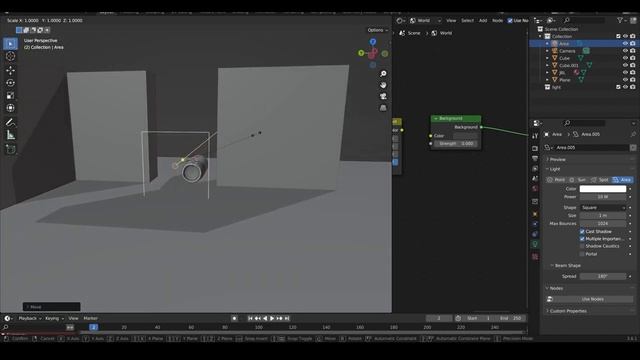Select the 3D Cursor tool

11,56
